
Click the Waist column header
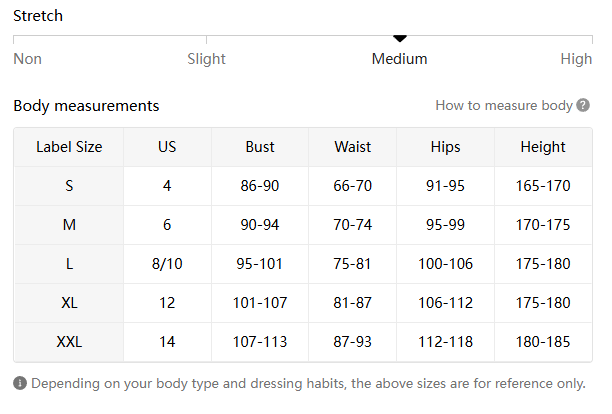click(x=353, y=147)
